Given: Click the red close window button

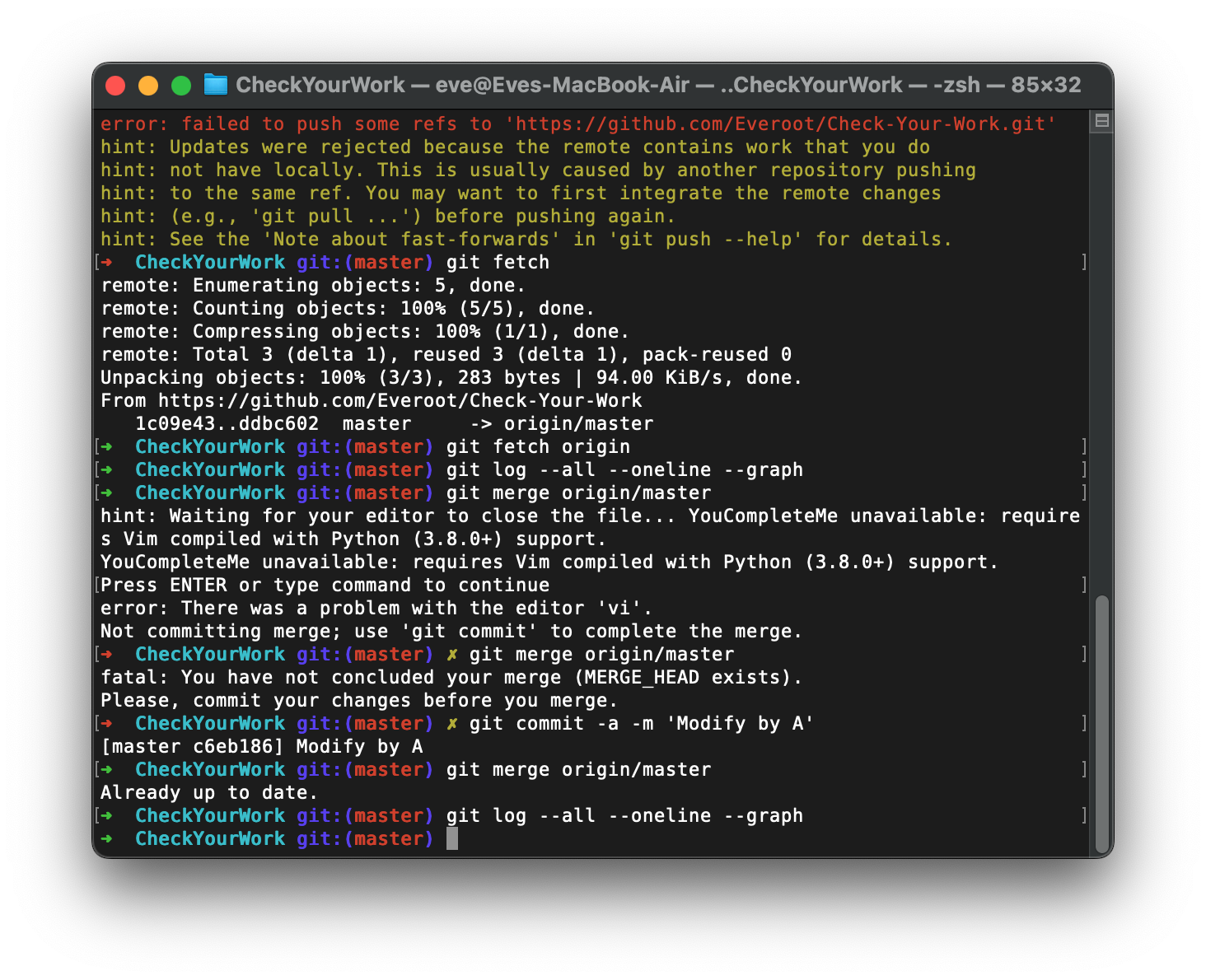Looking at the screenshot, I should pos(115,86).
